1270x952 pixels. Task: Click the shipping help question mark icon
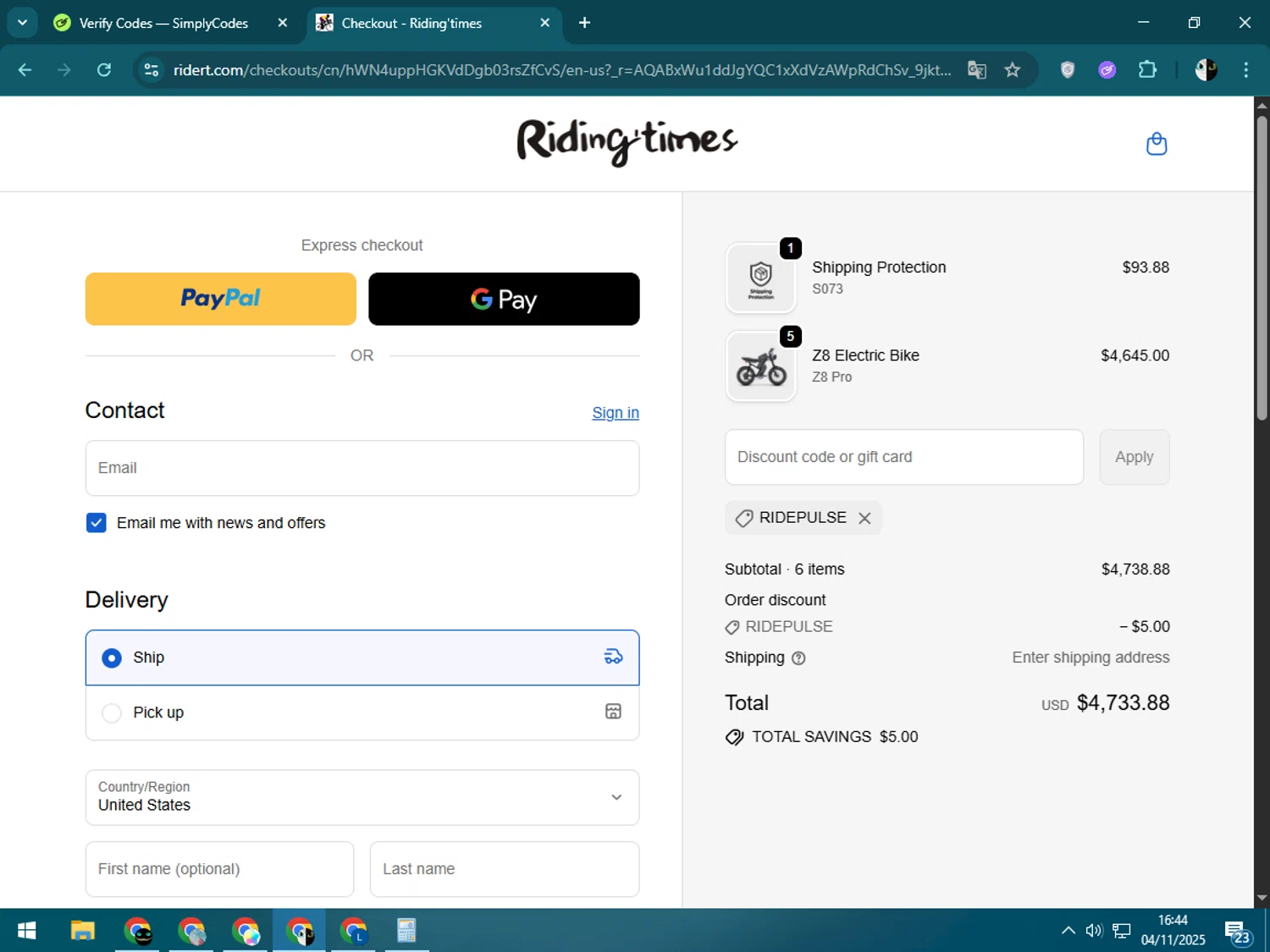[798, 658]
